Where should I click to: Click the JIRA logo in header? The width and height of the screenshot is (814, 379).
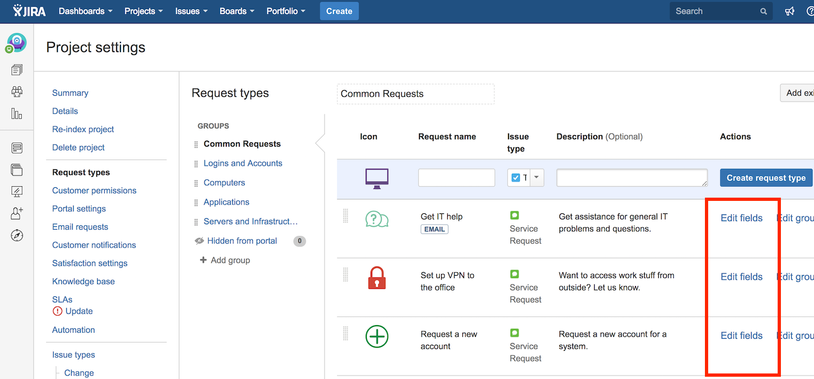tap(29, 11)
